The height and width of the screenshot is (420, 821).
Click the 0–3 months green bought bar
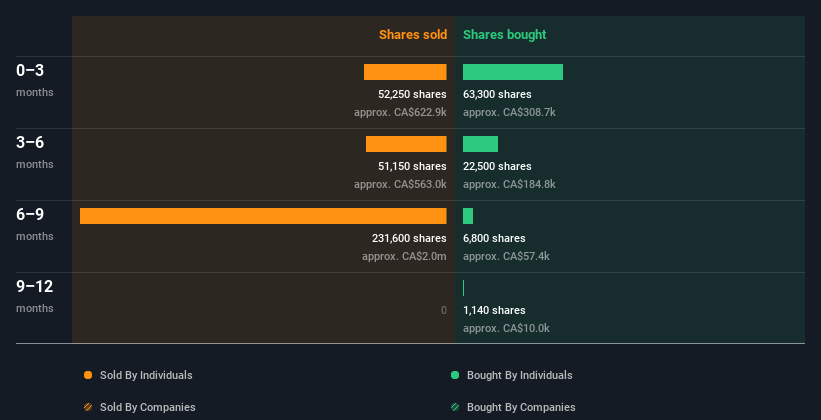(x=513, y=72)
